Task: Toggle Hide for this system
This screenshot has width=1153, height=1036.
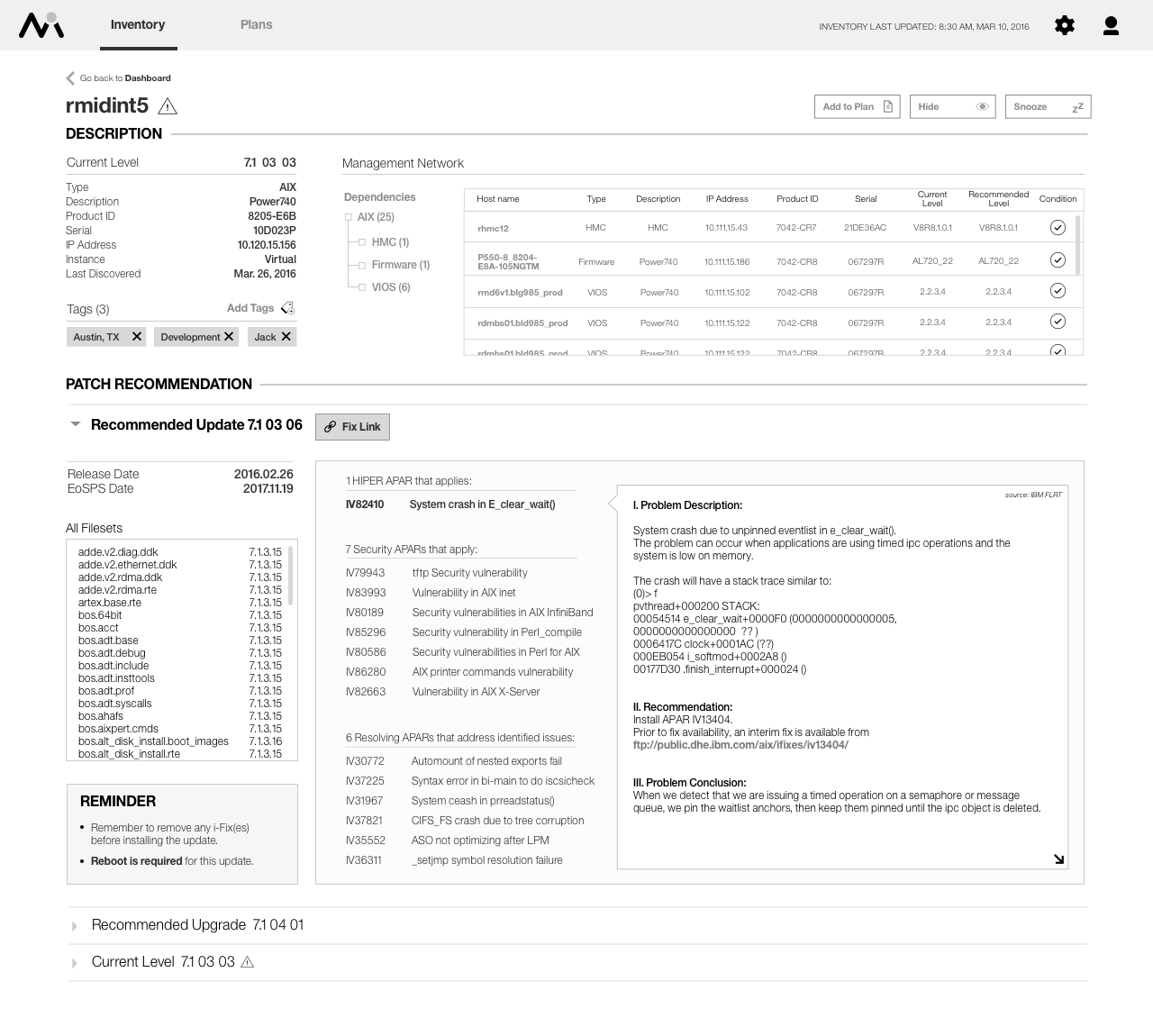Action: click(x=953, y=106)
